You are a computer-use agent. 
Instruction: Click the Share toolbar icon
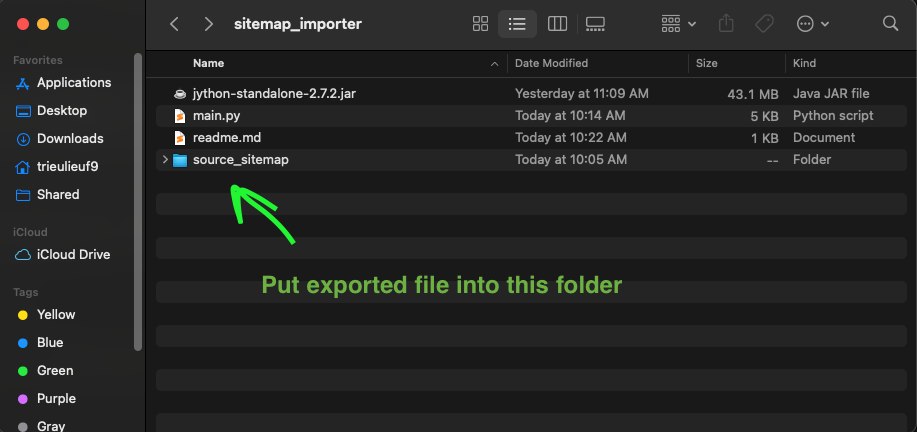point(726,23)
